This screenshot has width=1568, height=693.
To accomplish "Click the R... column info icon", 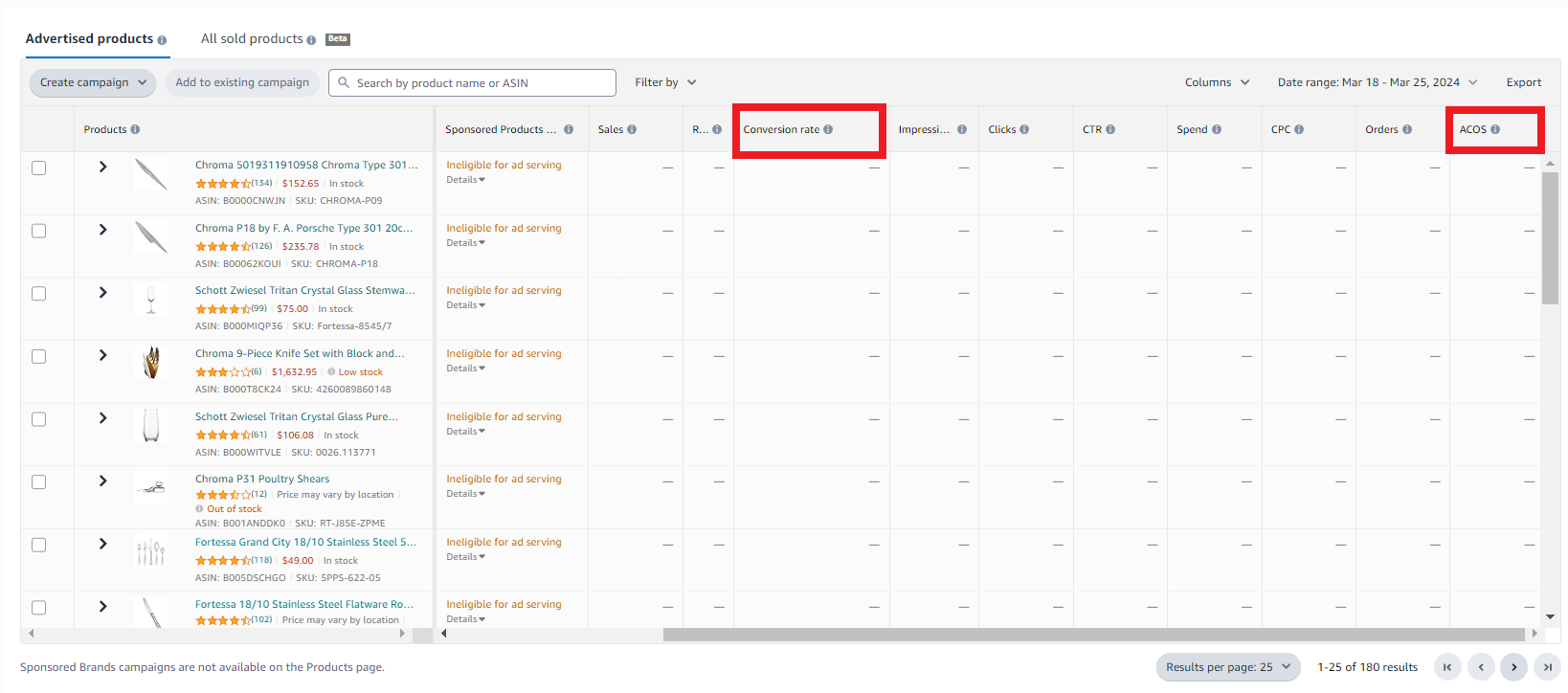I will click(717, 129).
